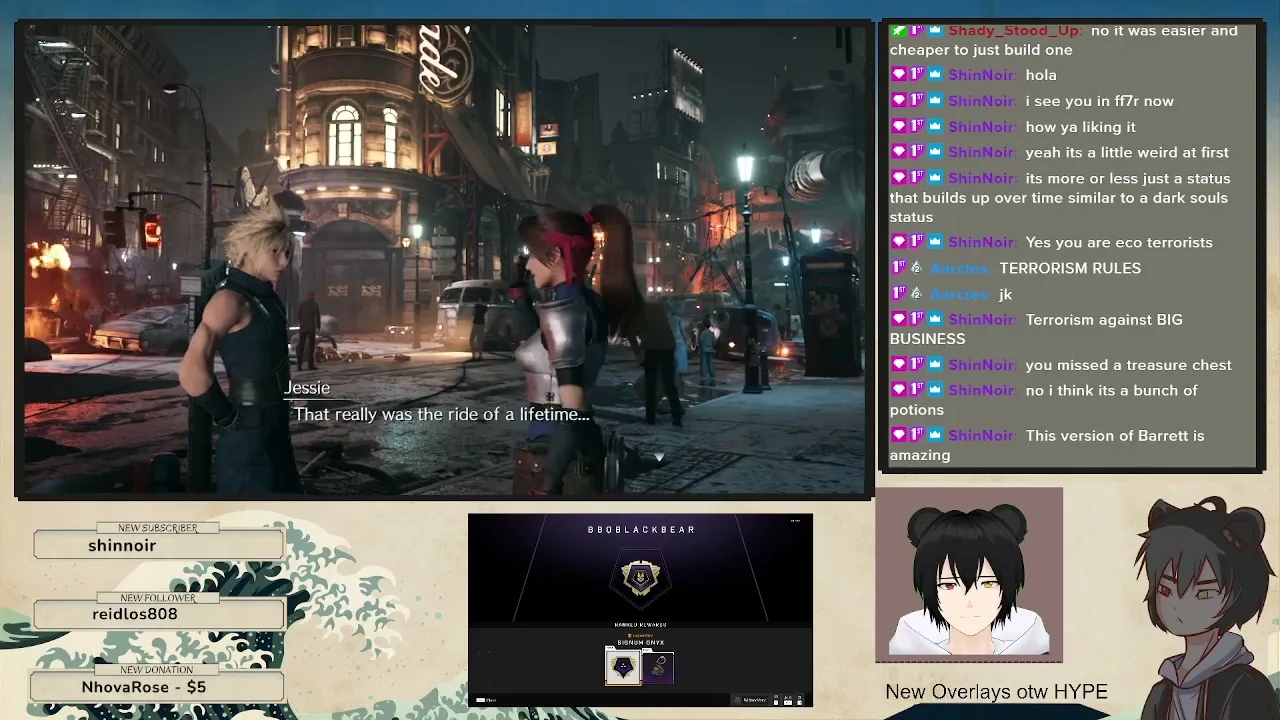Viewport: 1280px width, 720px height.
Task: Click the blue crown badge on the 'hola' row
Action: point(935,75)
